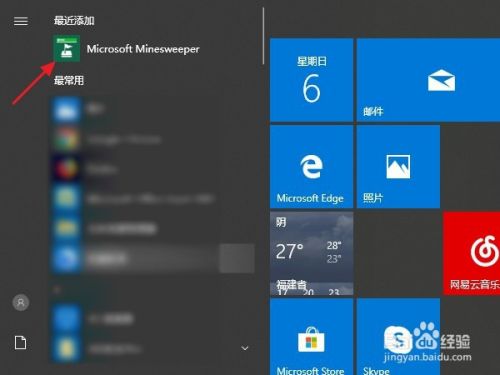This screenshot has width=500, height=375.
Task: Open the 照片 Photos tile
Action: (x=398, y=167)
